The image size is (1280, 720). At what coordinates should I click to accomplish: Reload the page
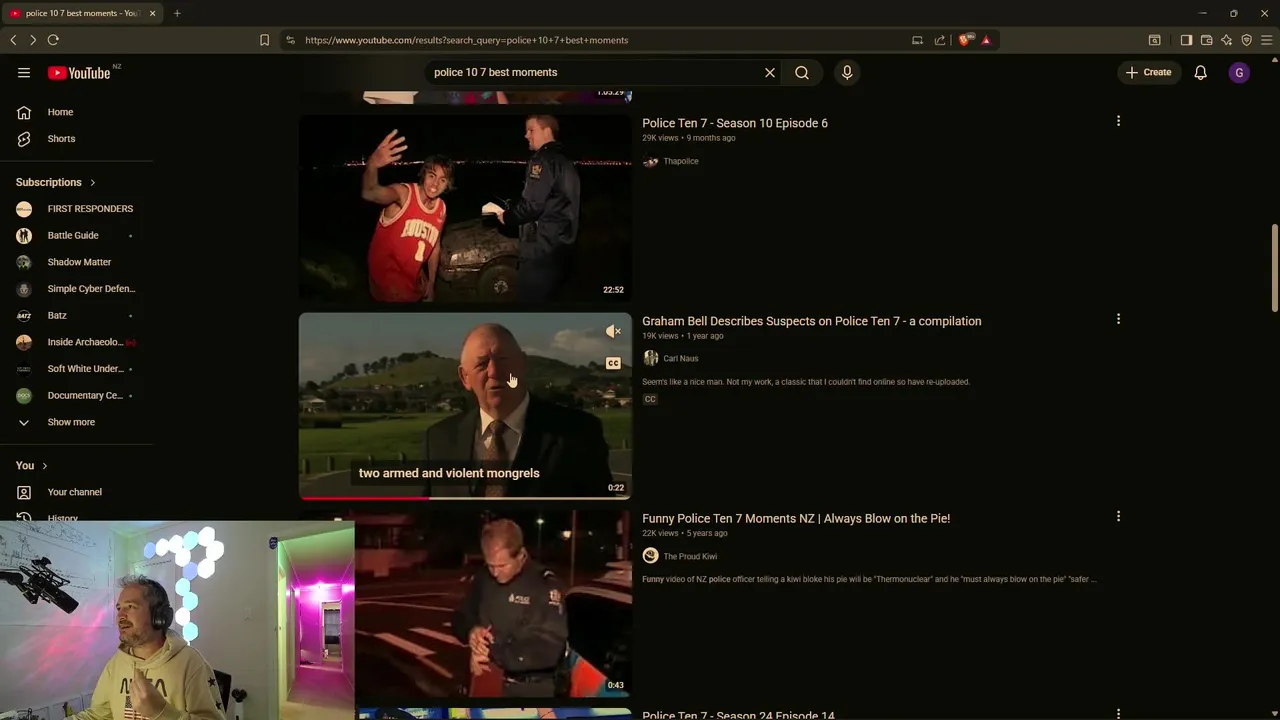point(53,40)
